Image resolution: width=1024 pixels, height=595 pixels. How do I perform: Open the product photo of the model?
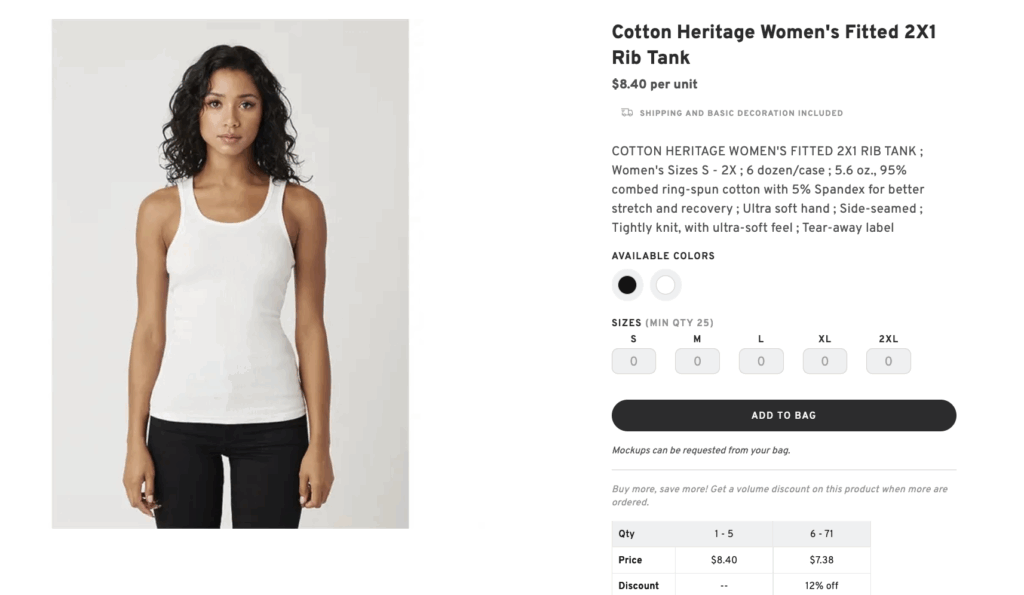click(x=228, y=272)
